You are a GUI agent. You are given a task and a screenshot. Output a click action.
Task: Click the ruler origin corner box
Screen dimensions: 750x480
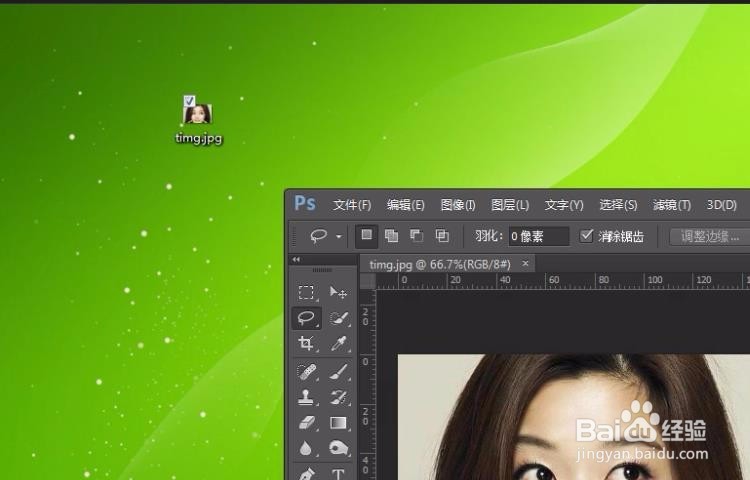[367, 281]
